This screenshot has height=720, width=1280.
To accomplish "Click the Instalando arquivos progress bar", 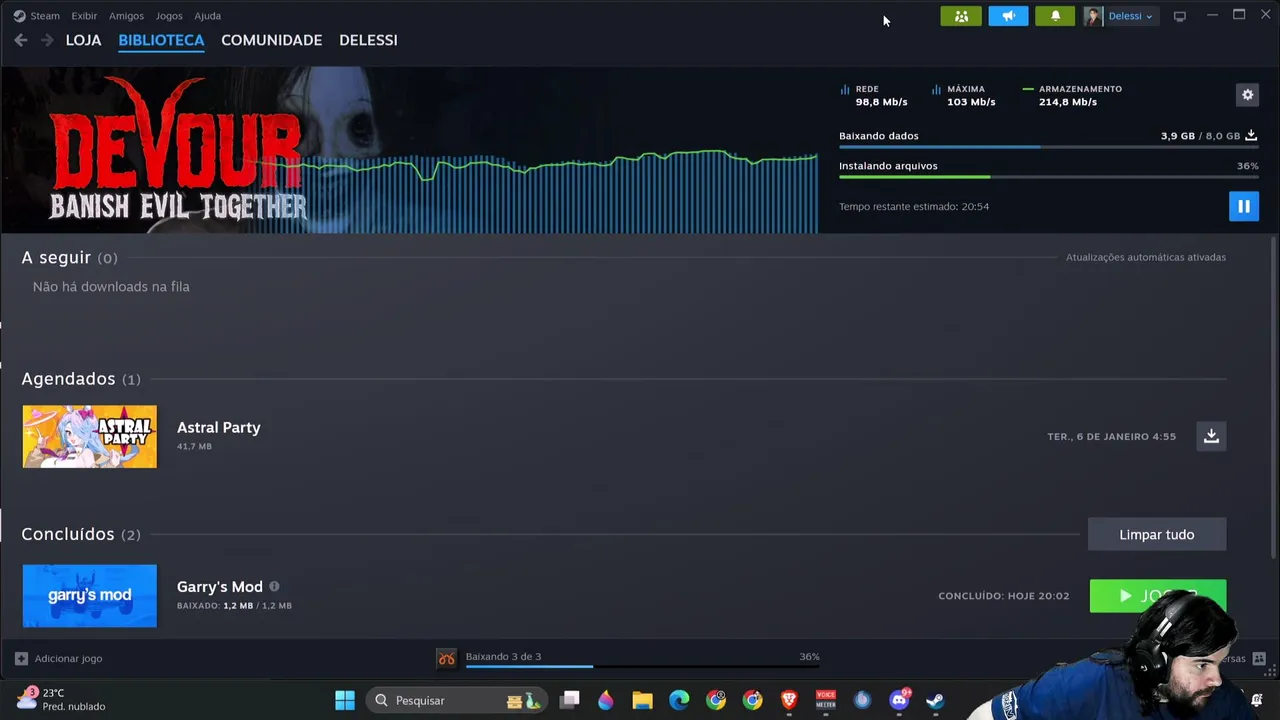I will pyautogui.click(x=1048, y=177).
